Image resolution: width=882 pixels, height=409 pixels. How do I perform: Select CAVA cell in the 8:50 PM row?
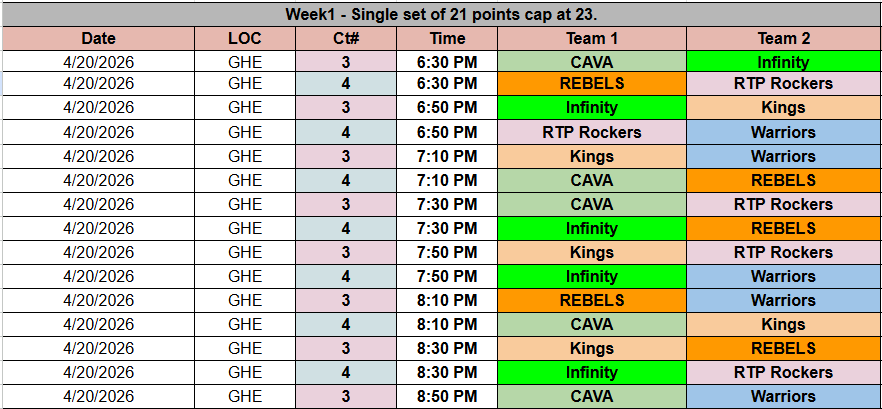click(x=591, y=396)
